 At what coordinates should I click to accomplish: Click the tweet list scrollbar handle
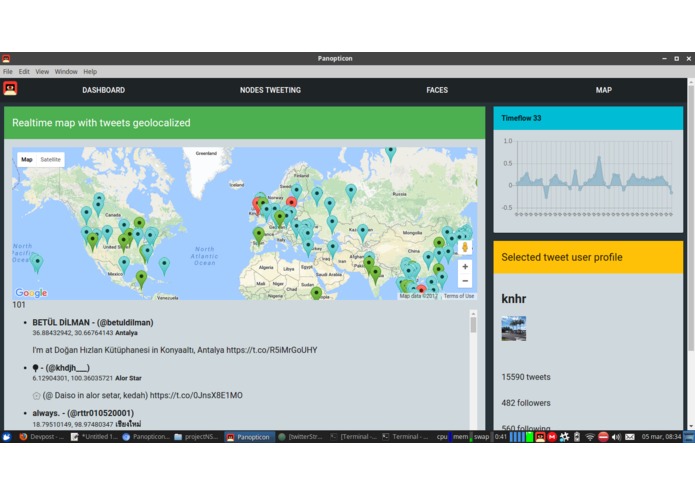pyautogui.click(x=473, y=325)
